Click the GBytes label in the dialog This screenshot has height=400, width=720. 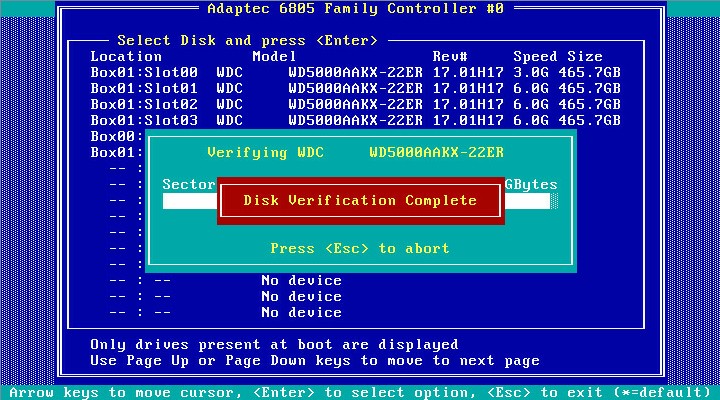click(x=531, y=185)
